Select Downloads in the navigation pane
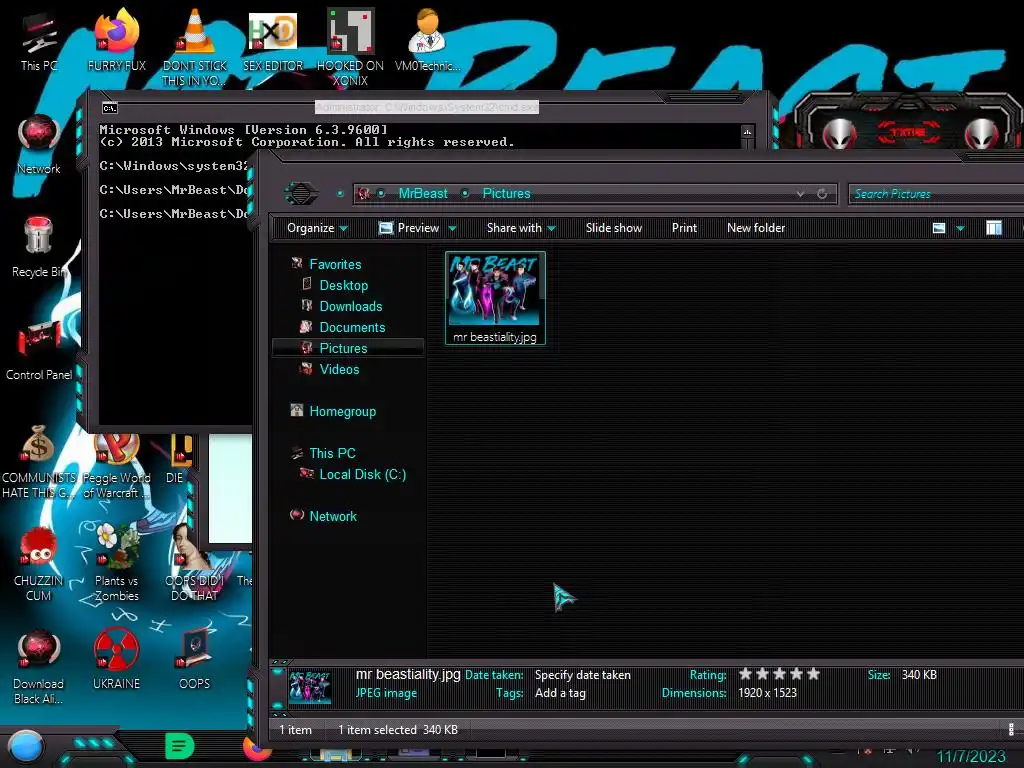 (351, 306)
